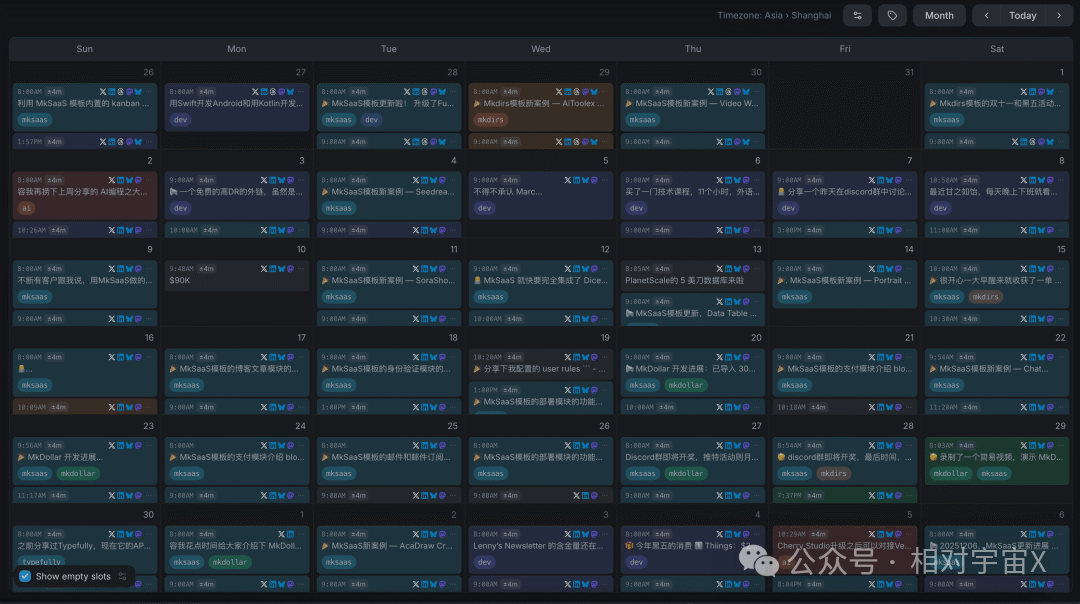Change the Timezone Asia Shanghai setting
This screenshot has width=1080, height=604.
coord(773,15)
